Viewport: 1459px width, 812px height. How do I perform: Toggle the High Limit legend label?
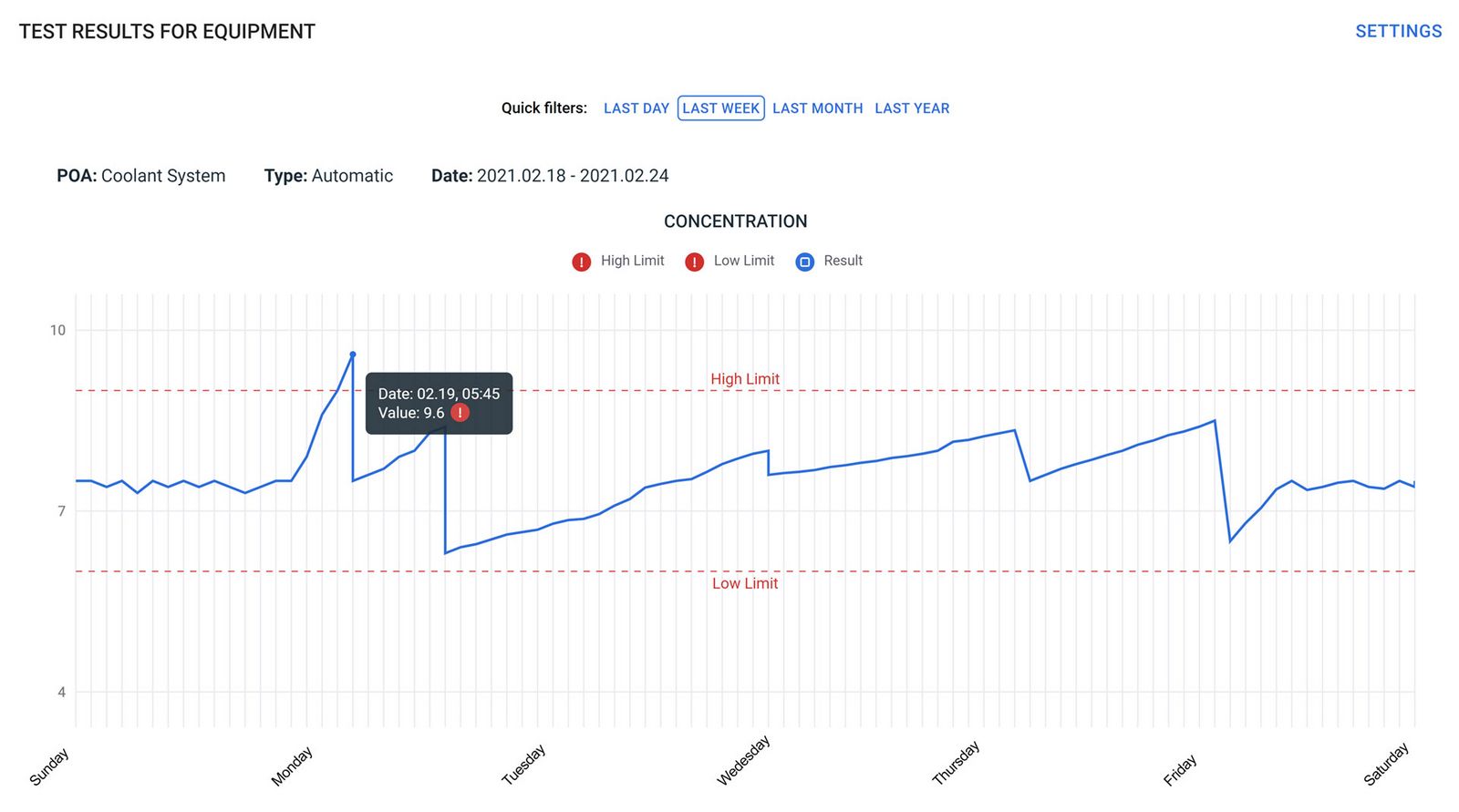tap(632, 261)
